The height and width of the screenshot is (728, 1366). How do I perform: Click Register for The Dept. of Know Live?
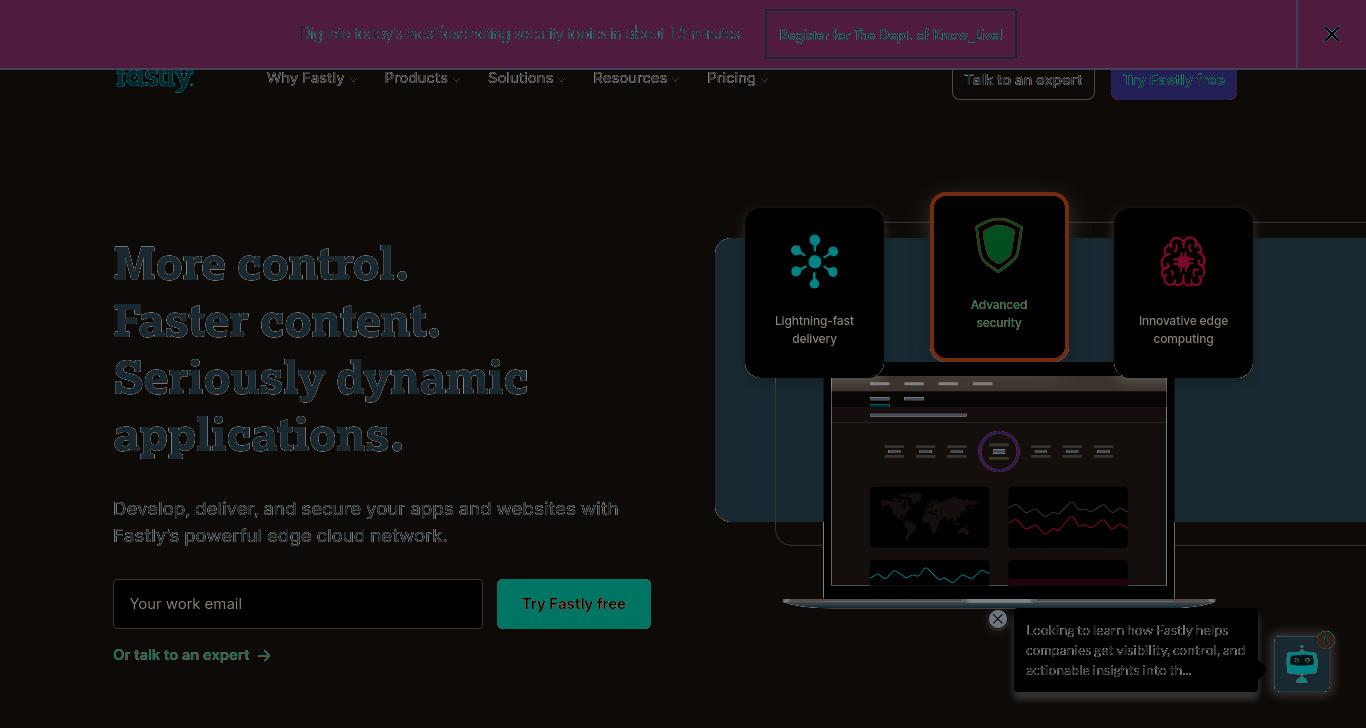tap(890, 34)
